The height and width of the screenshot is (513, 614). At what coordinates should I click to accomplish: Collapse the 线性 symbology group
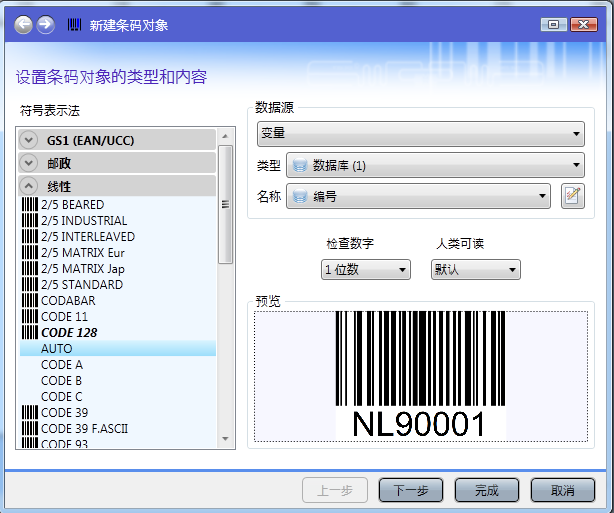29,186
